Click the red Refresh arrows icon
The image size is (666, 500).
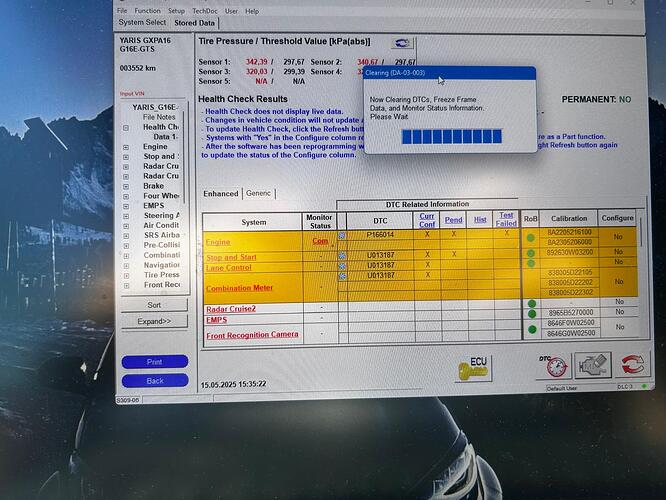tap(632, 364)
